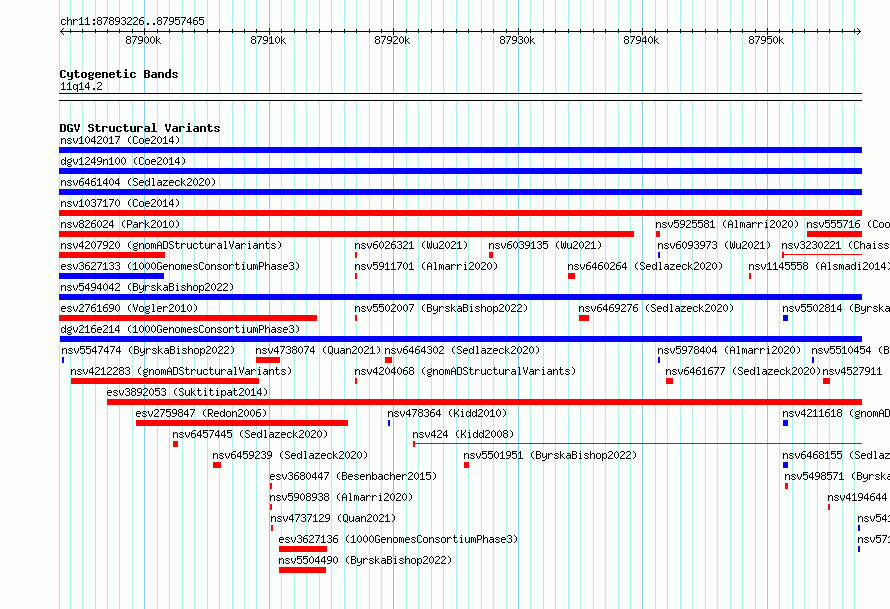Viewport: 890px width, 609px height.
Task: Click the DGV Structural Variants track title
Action: 140,128
